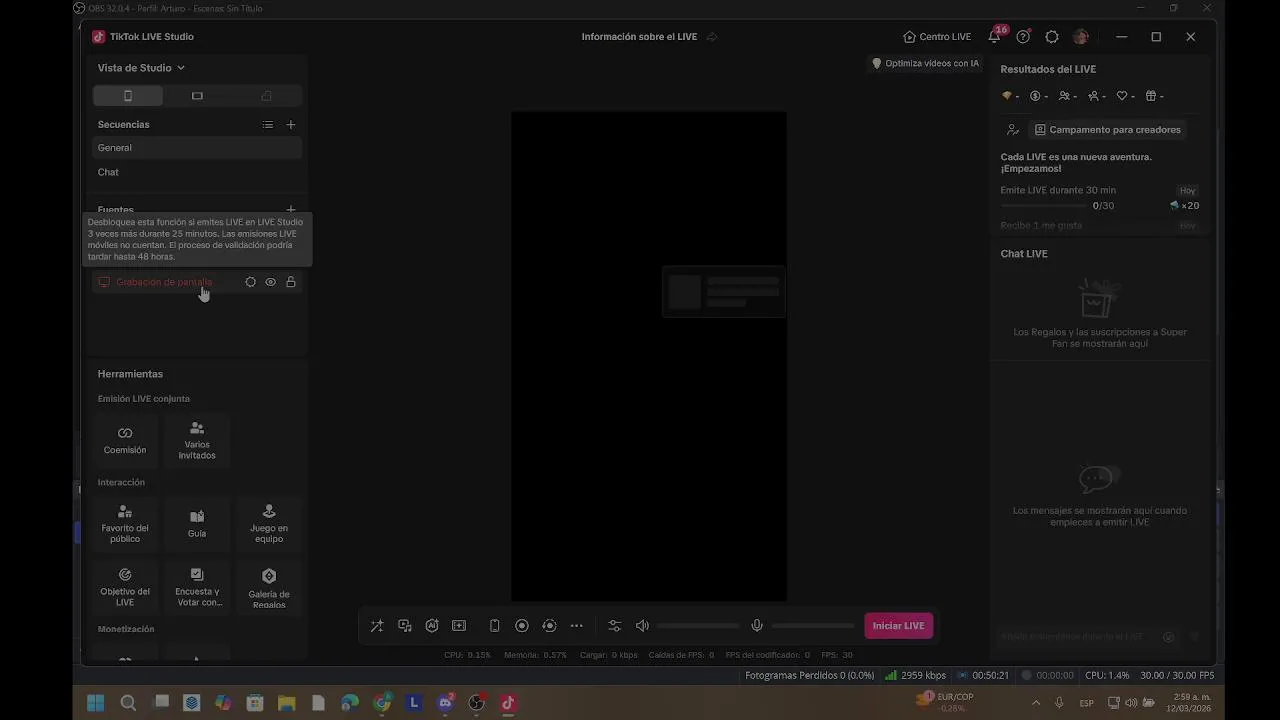Screen dimensions: 1280x720
Task: Click the phone device icon in bottom toolbar
Action: pyautogui.click(x=494, y=626)
